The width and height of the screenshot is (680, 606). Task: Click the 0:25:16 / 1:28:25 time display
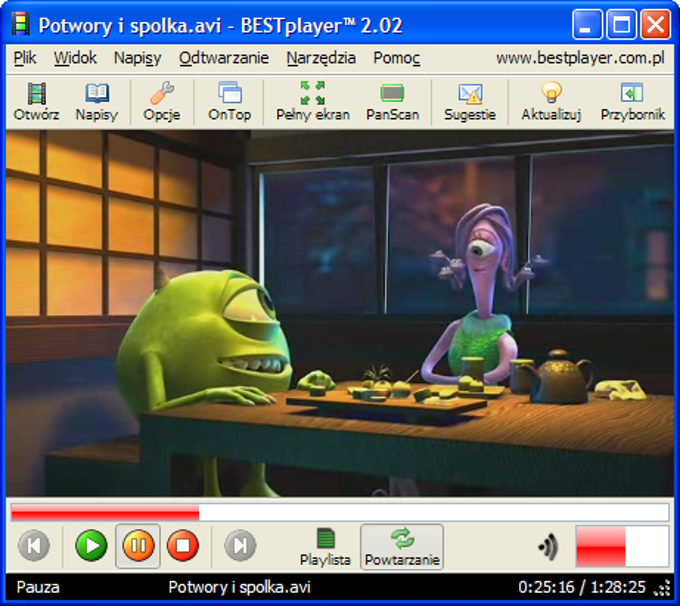[582, 587]
